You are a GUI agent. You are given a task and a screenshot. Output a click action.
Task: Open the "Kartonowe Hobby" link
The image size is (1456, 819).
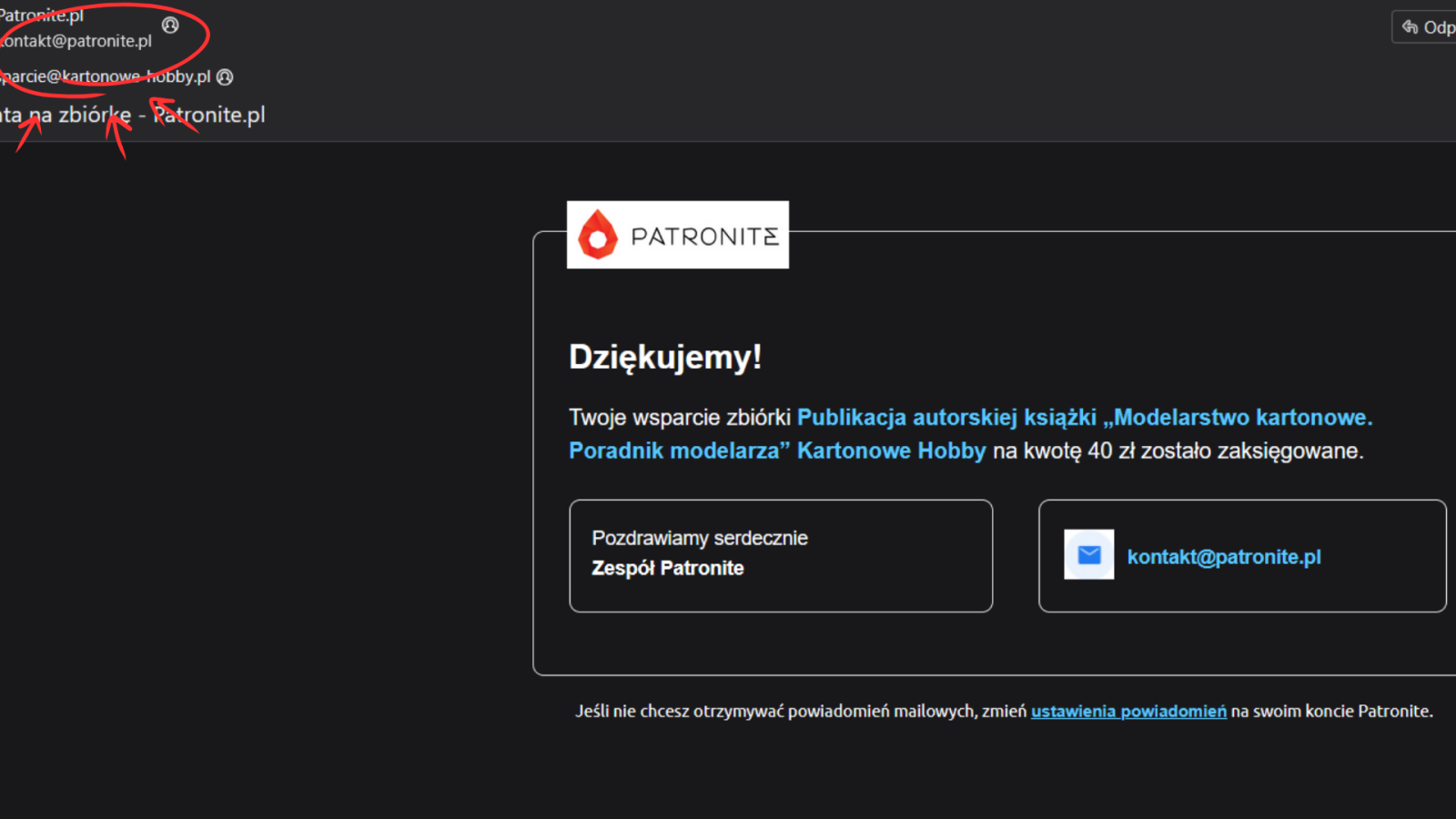pos(891,451)
